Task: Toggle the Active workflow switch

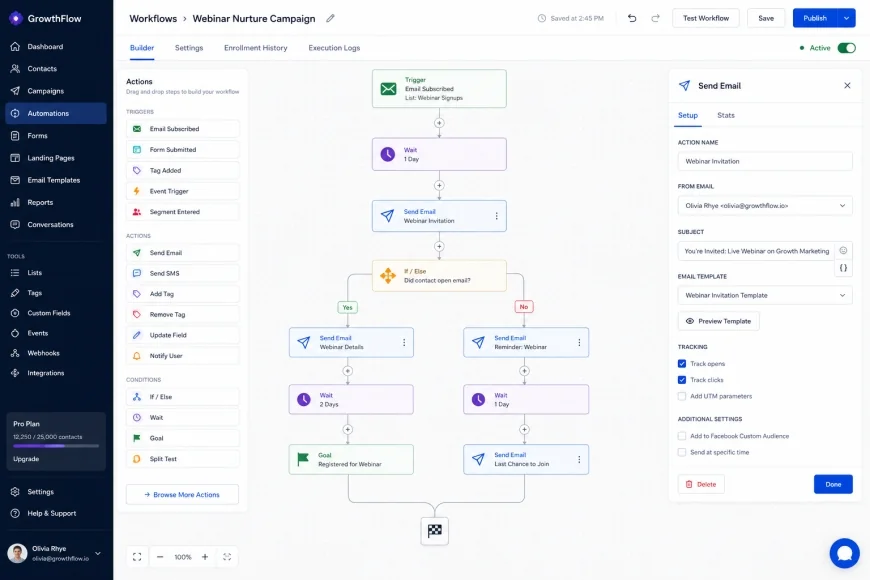Action: pyautogui.click(x=847, y=48)
